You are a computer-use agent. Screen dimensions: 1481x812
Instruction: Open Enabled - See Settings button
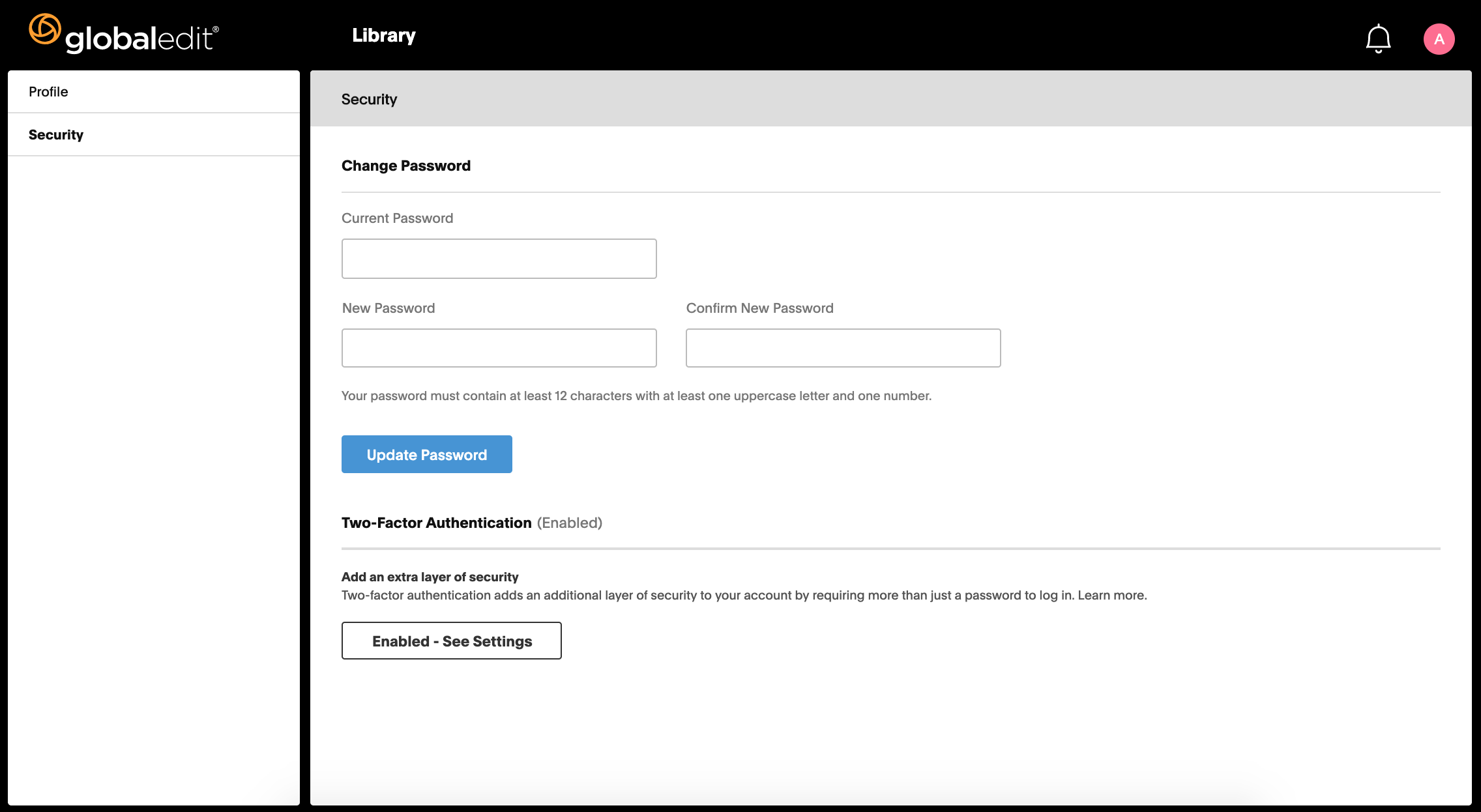(x=451, y=641)
